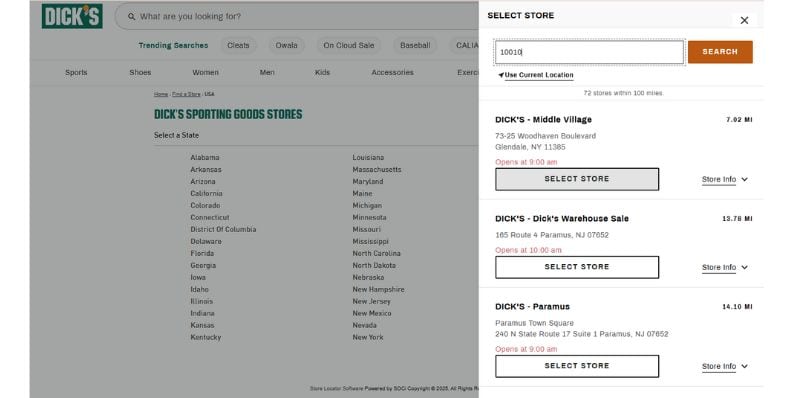
Task: Open the Iowa state link
Action: tap(198, 277)
